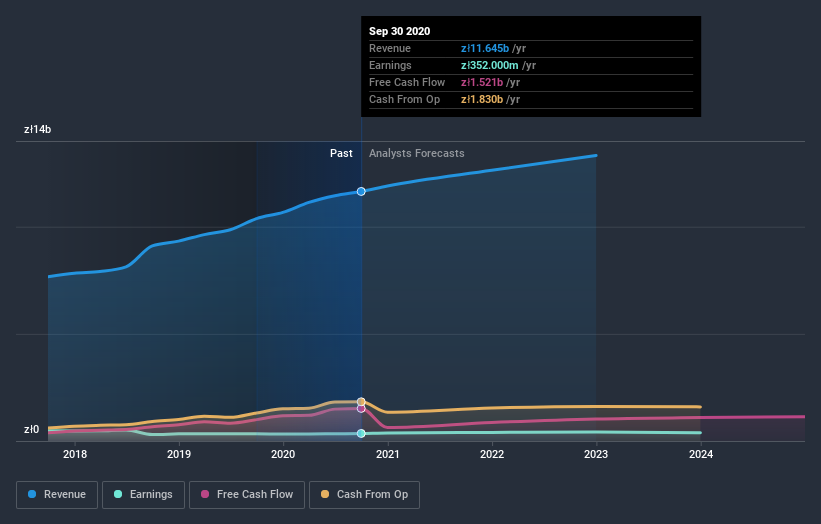Select the 2023 x-axis label

click(x=596, y=454)
